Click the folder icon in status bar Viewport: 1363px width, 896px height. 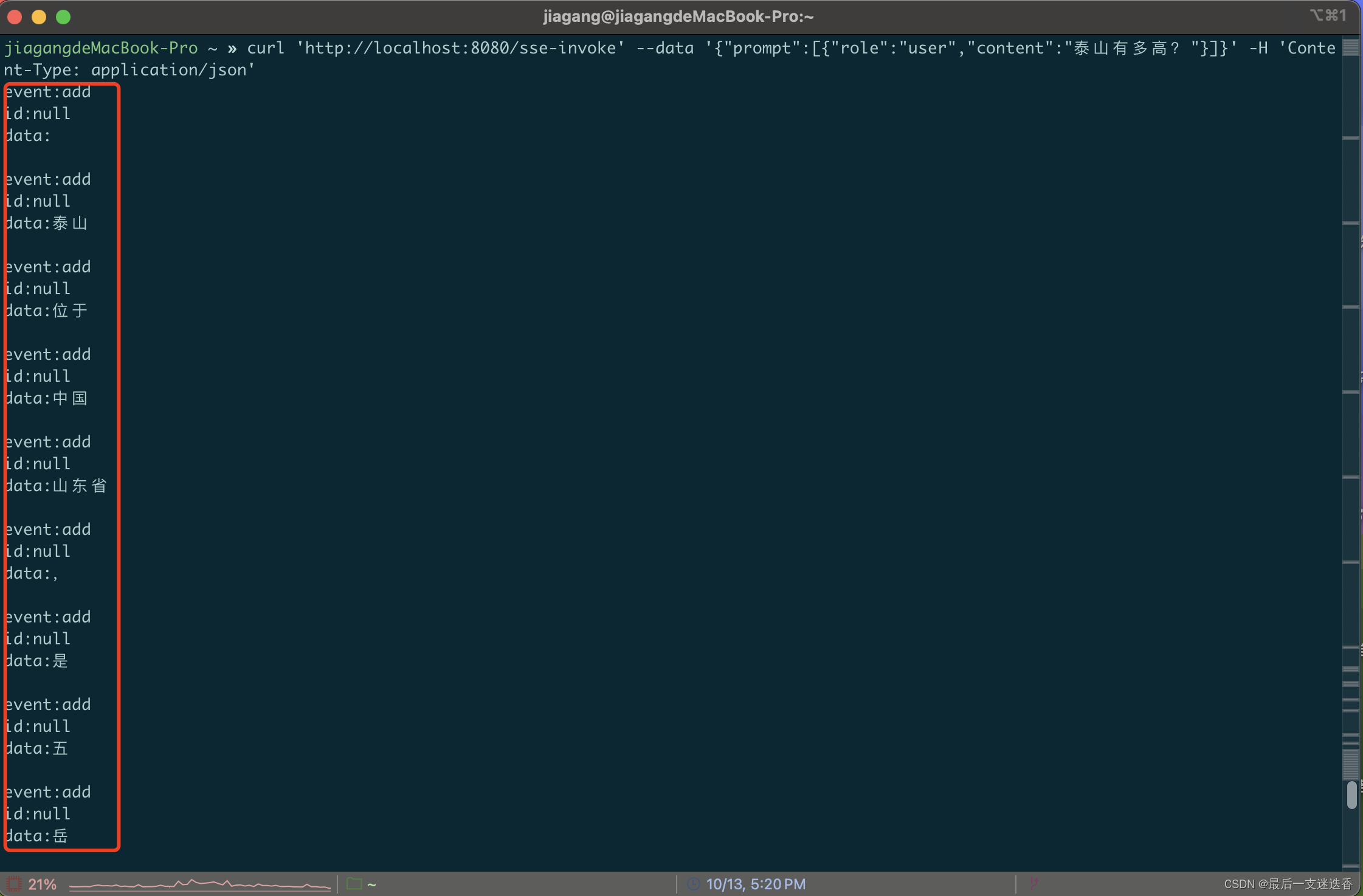tap(354, 884)
